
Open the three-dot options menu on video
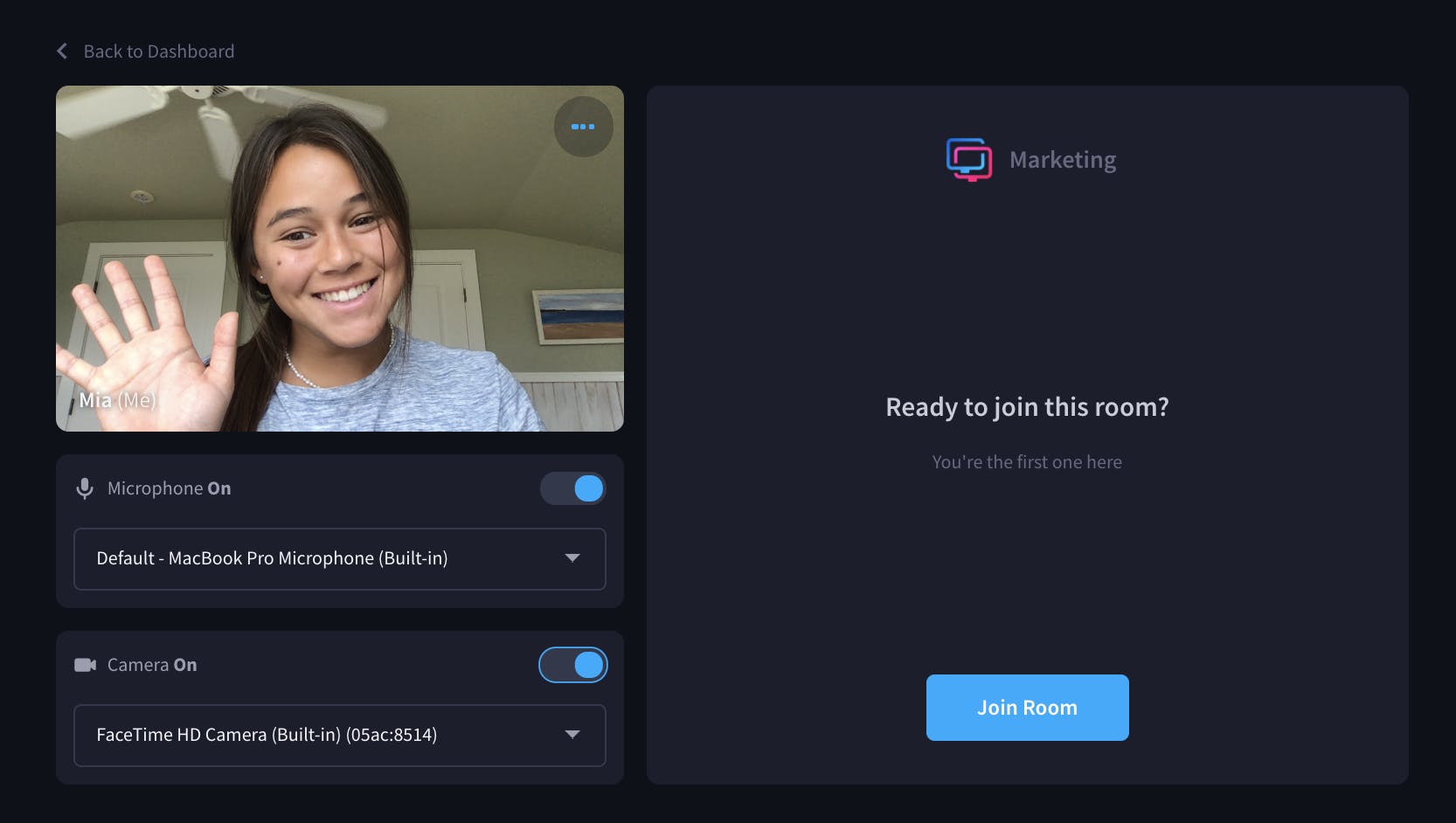click(x=583, y=127)
